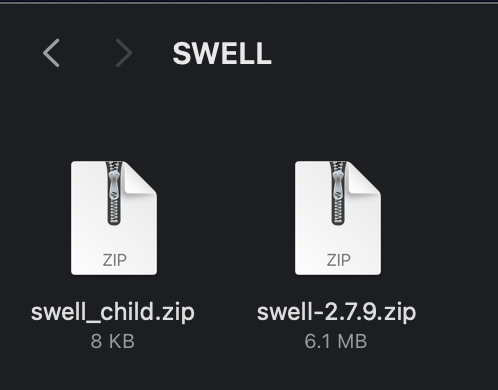498x390 pixels.
Task: Select the swell-2.7.9.zip archive icon
Action: click(x=338, y=218)
